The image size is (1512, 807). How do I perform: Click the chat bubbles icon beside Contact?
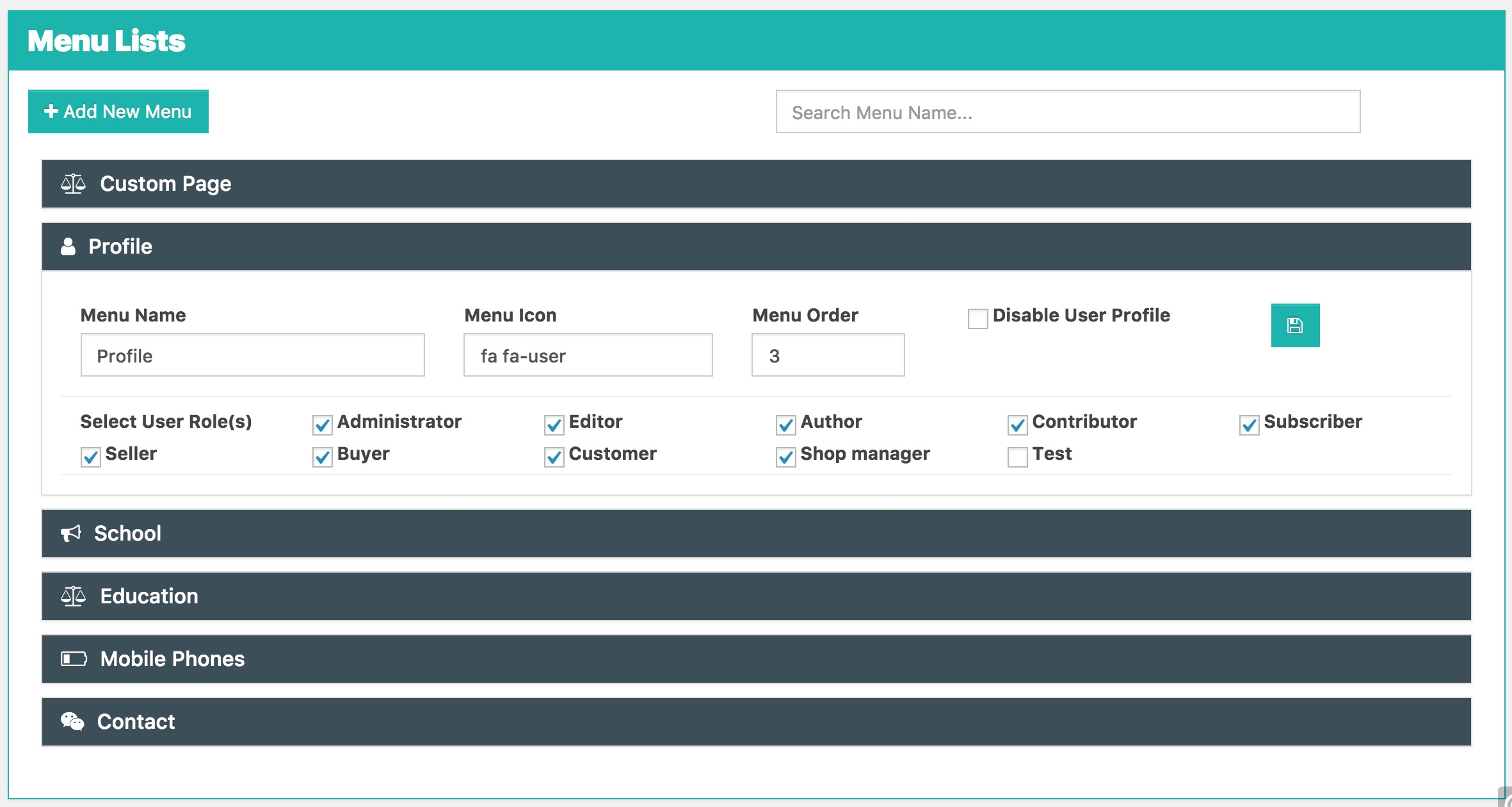tap(72, 722)
